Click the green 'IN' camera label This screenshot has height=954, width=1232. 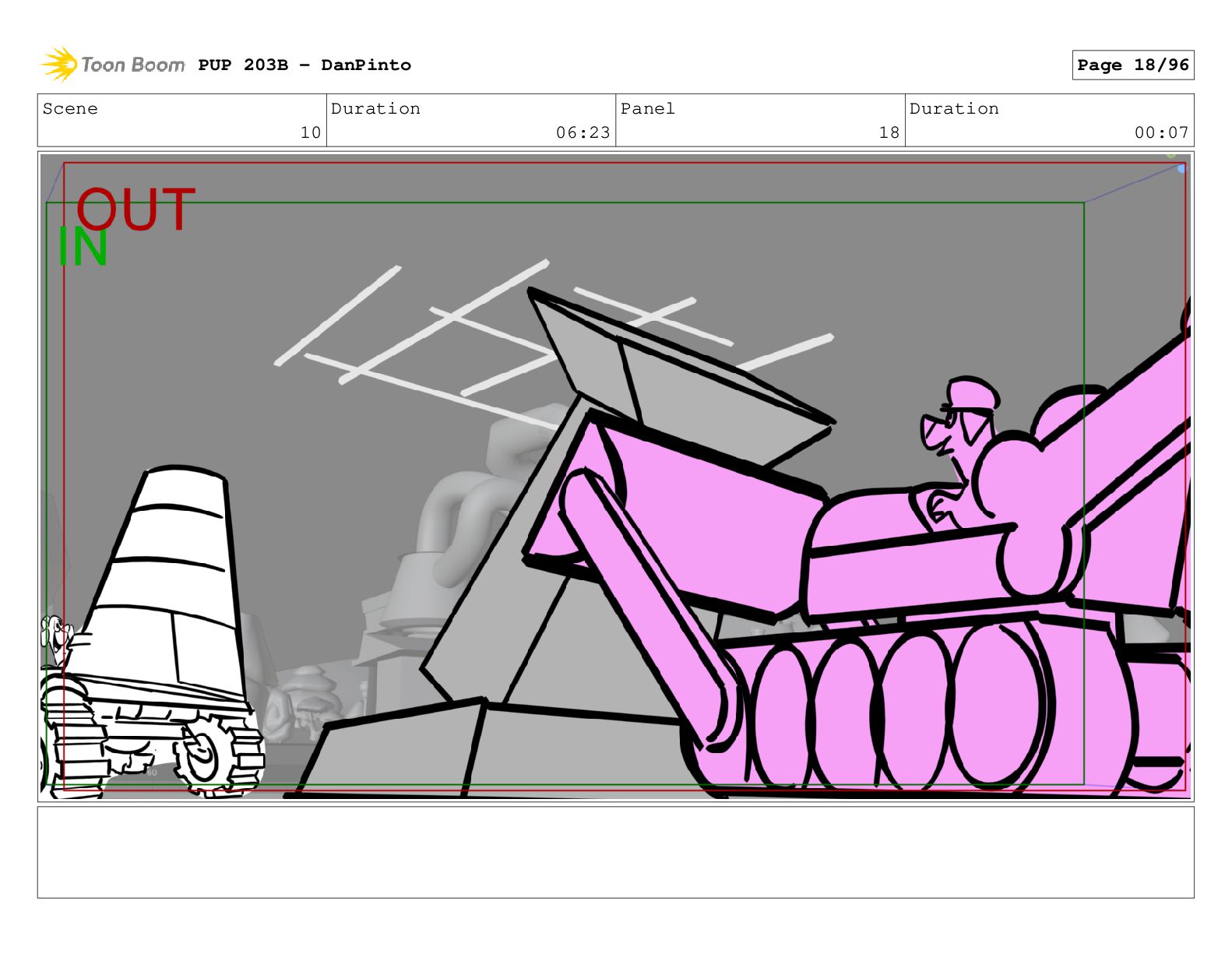click(83, 248)
